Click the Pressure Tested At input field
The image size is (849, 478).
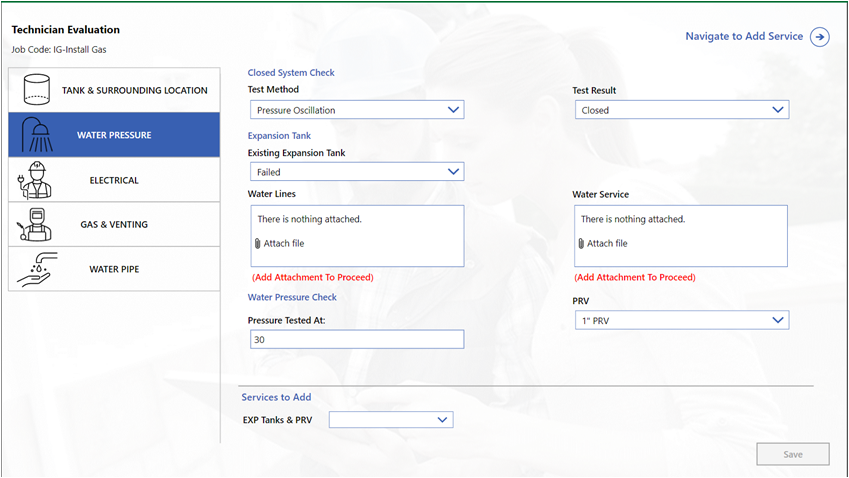[x=355, y=340]
